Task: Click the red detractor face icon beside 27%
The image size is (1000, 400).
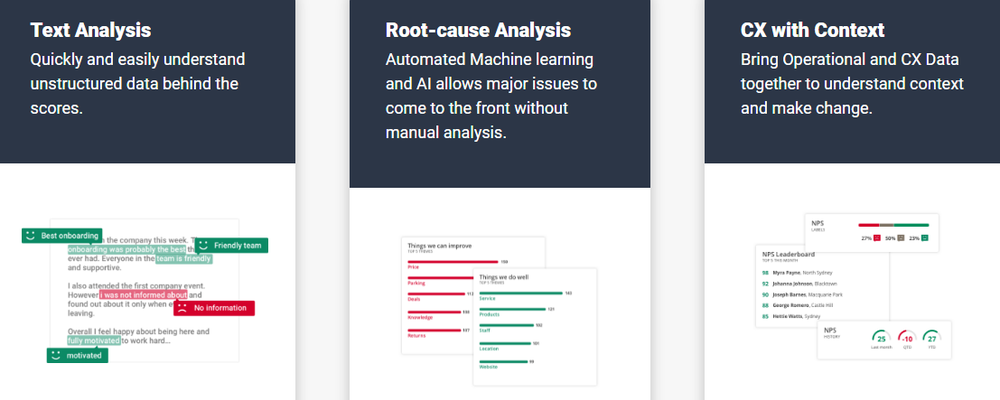Action: pos(877,238)
